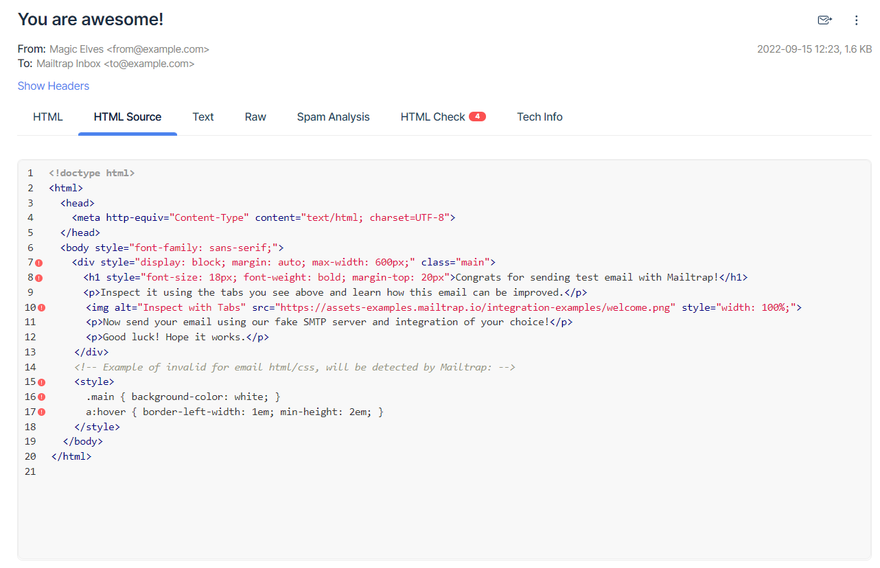Viewport: 880px width, 568px height.
Task: Open the Text tab
Action: tap(203, 117)
